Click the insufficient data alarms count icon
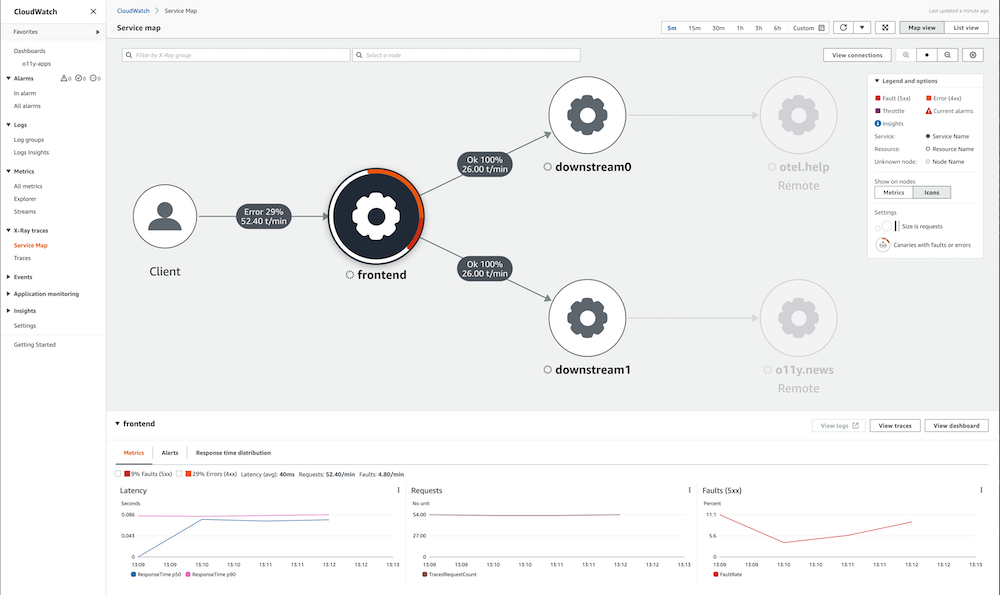Image resolution: width=1000 pixels, height=595 pixels. coord(93,78)
